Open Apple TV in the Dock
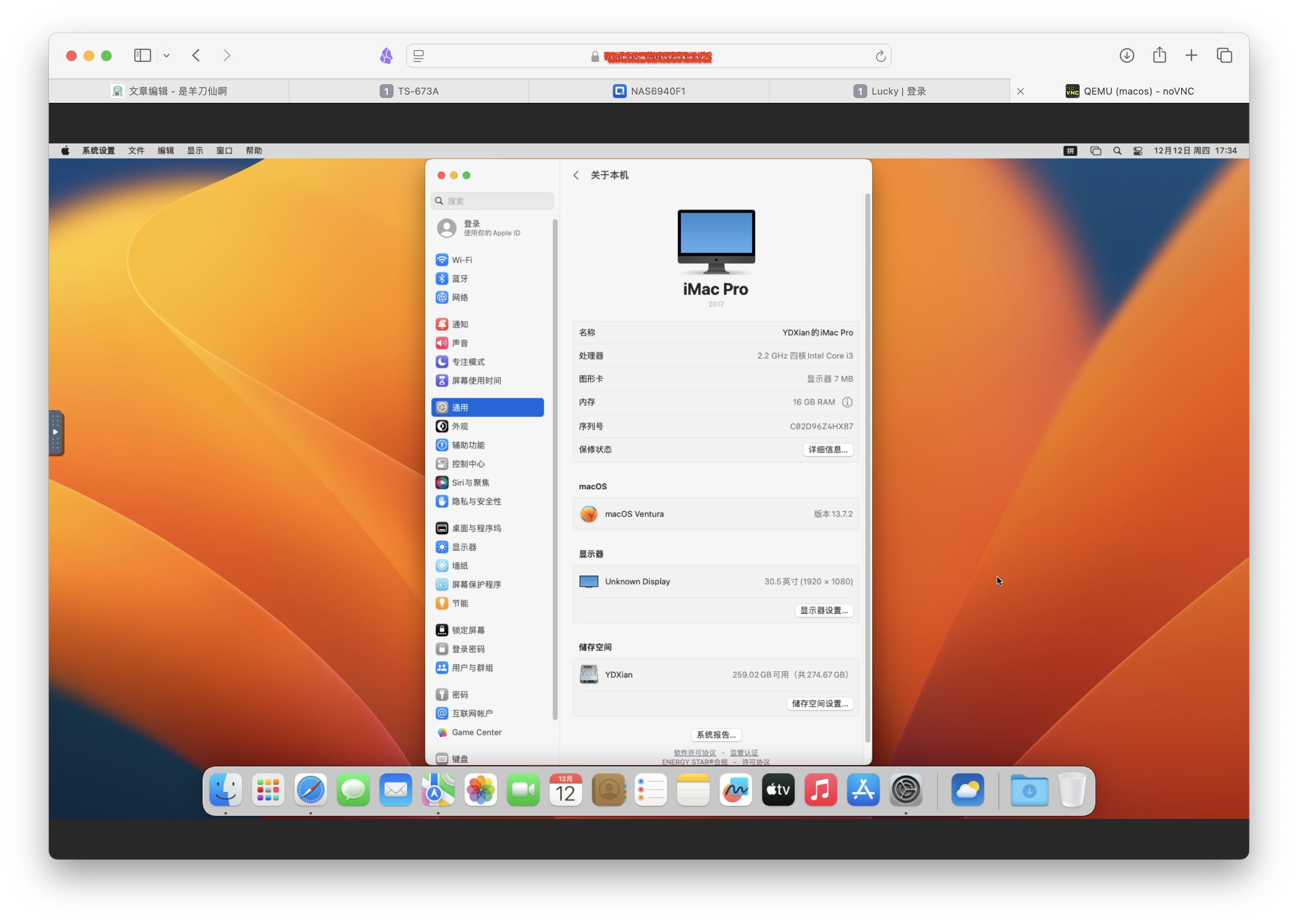This screenshot has width=1298, height=924. point(778,790)
